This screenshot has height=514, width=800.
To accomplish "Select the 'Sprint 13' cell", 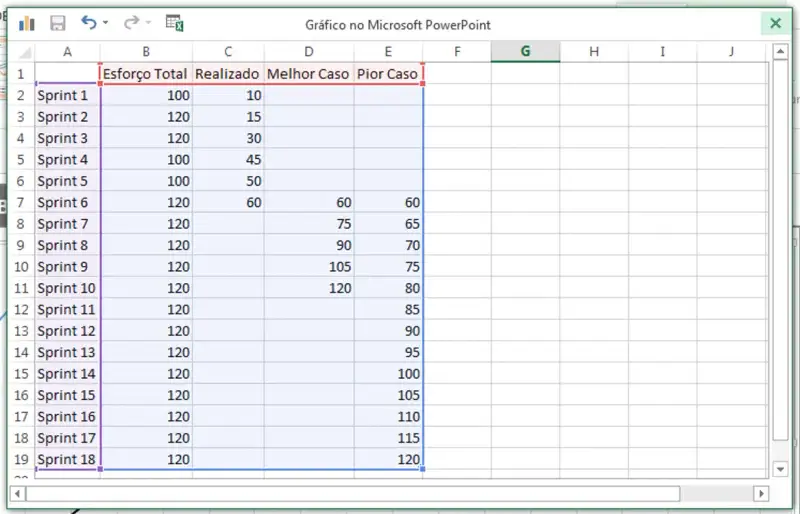I will (x=67, y=353).
